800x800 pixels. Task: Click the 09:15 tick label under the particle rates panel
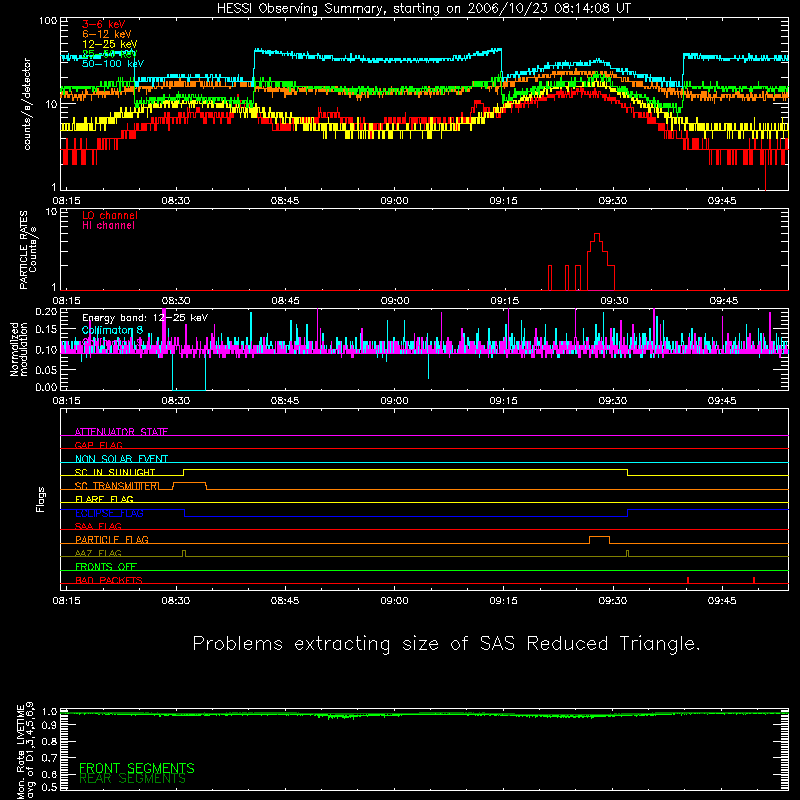[x=505, y=301]
